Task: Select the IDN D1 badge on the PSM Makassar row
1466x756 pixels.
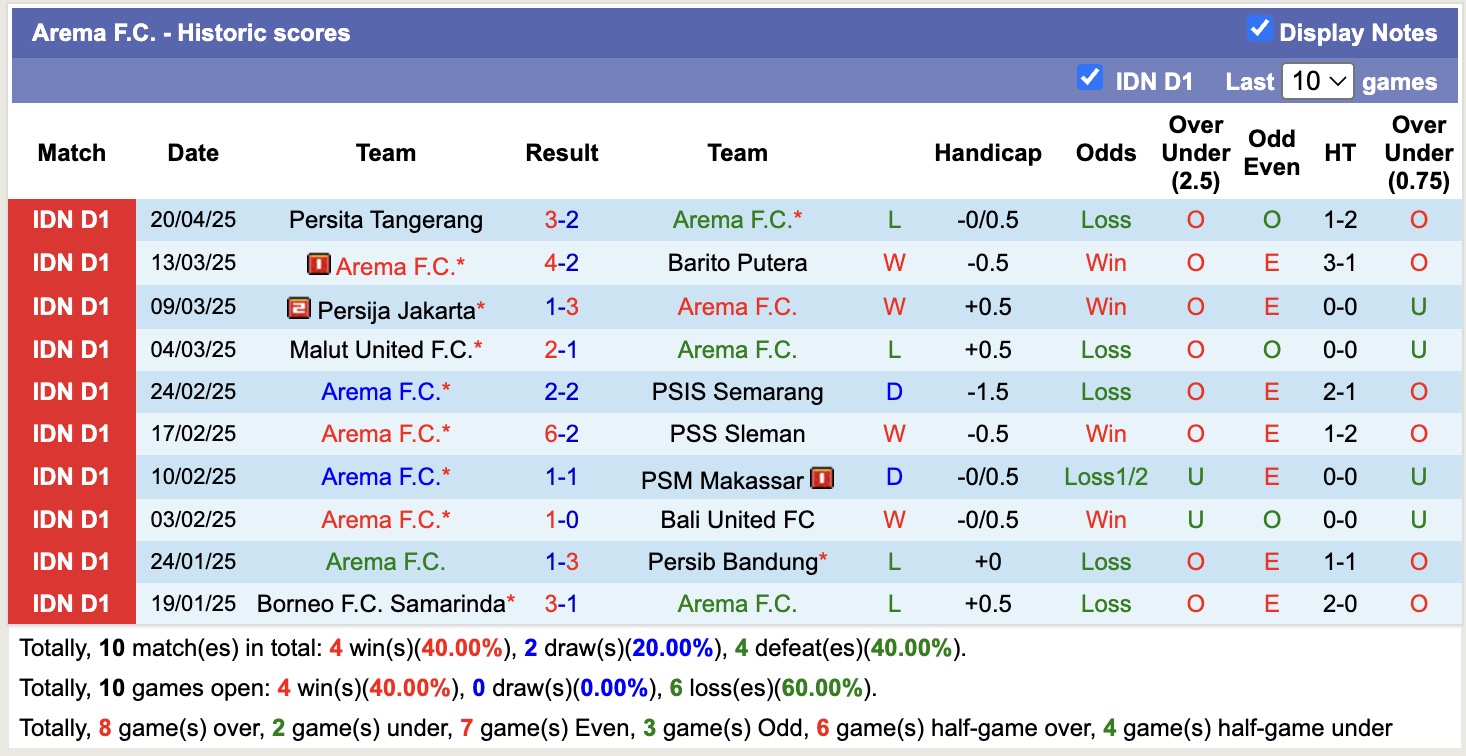Action: point(71,477)
